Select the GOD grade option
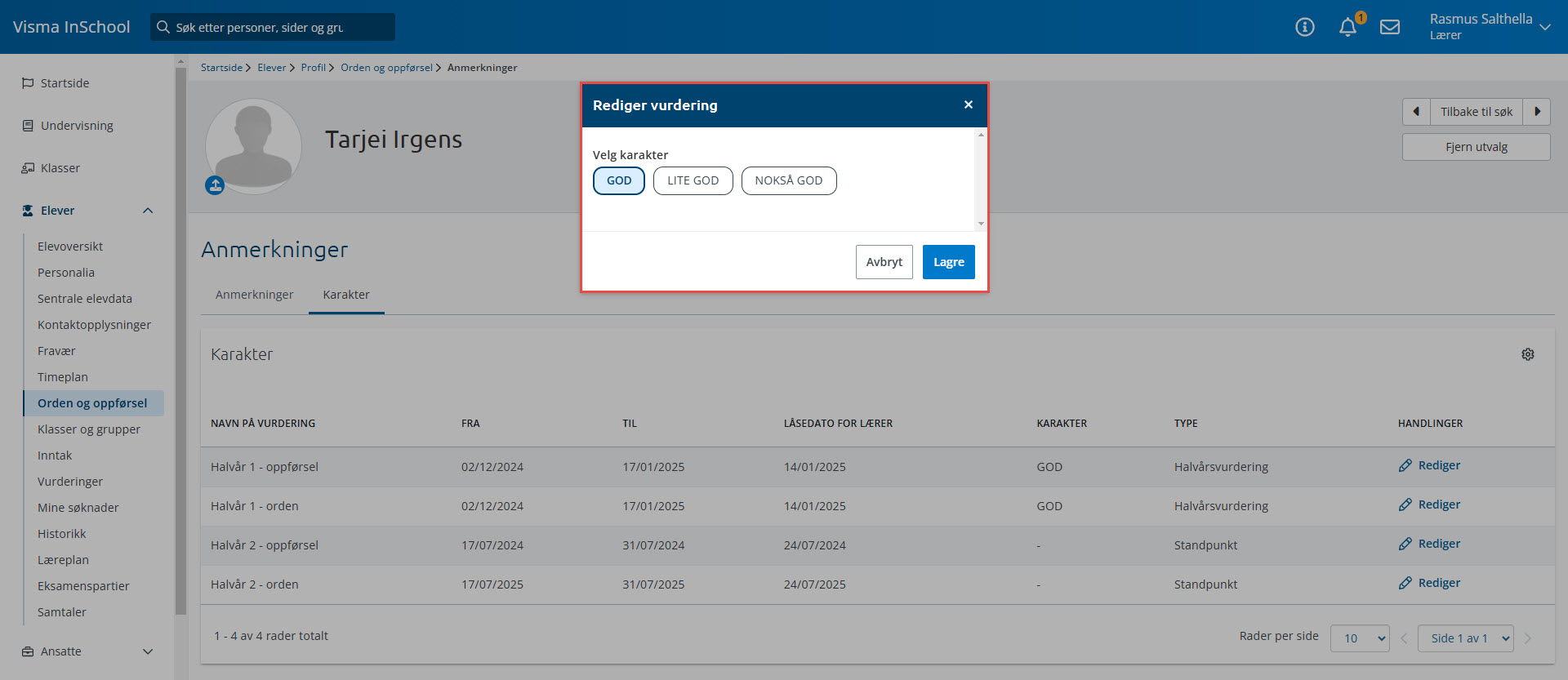Screen dimensions: 1568x680 click(619, 181)
